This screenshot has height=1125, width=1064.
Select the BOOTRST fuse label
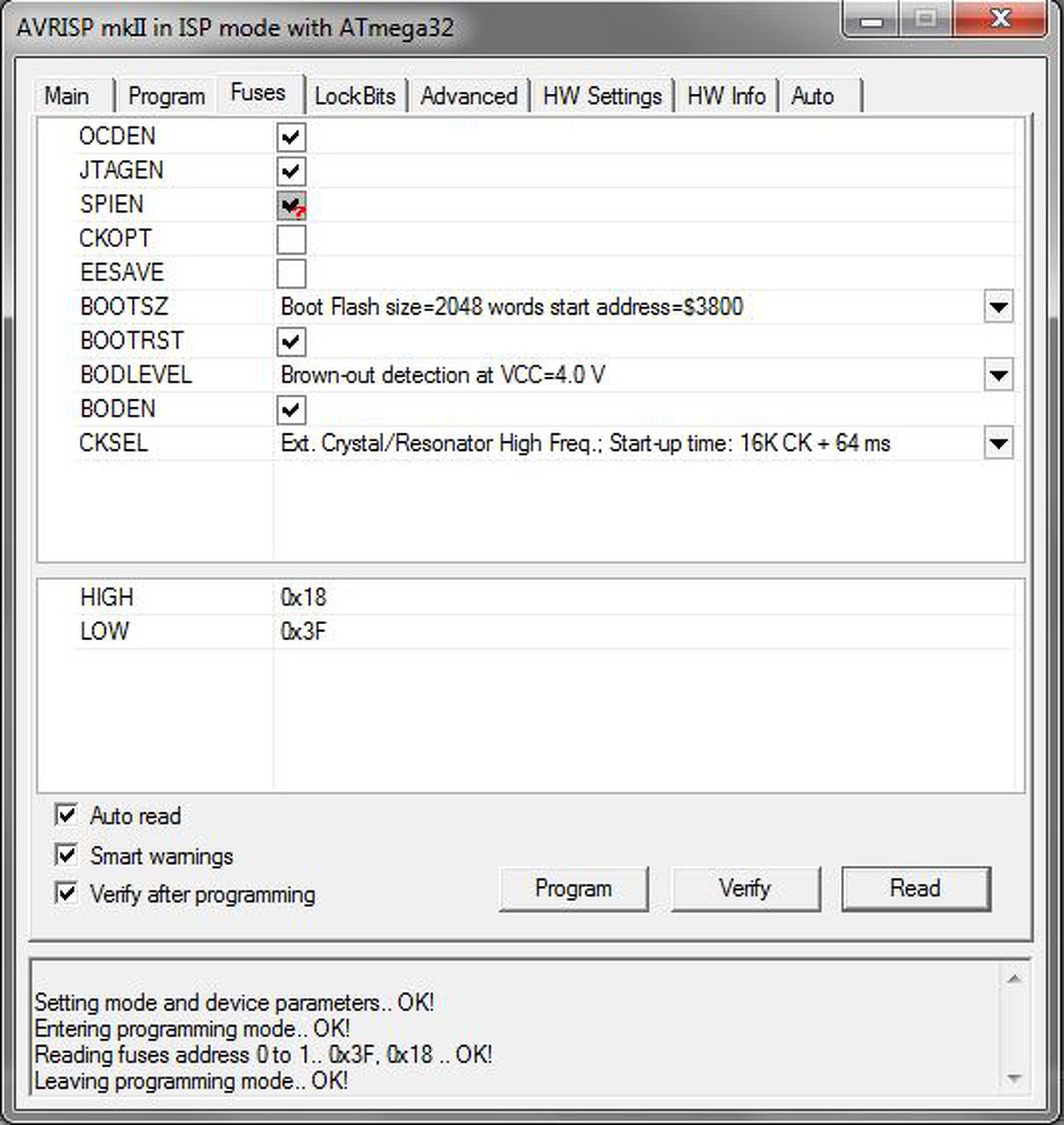tap(132, 340)
